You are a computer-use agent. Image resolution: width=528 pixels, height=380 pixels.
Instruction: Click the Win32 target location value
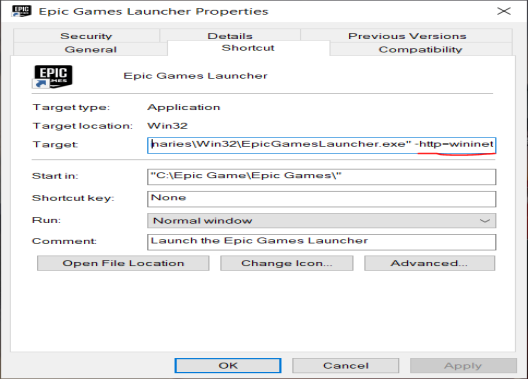click(x=167, y=126)
